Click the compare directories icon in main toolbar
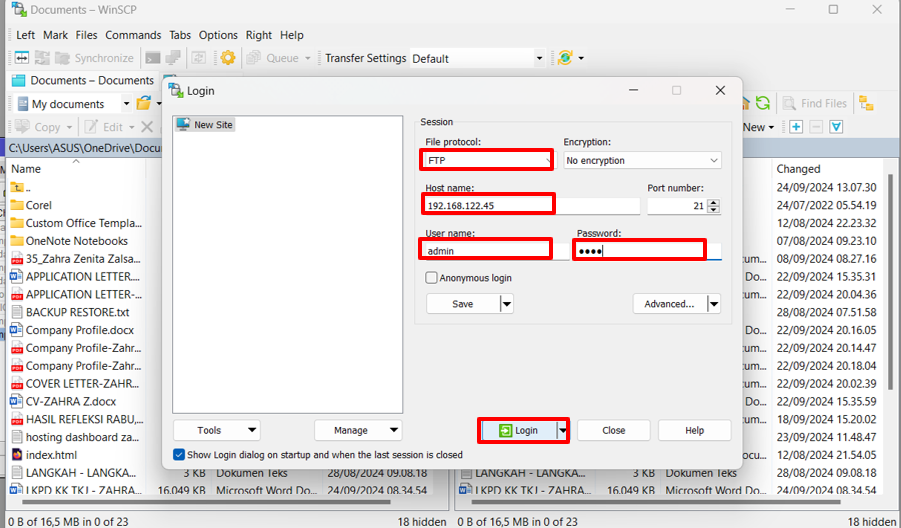Image resolution: width=901 pixels, height=528 pixels. [22, 58]
